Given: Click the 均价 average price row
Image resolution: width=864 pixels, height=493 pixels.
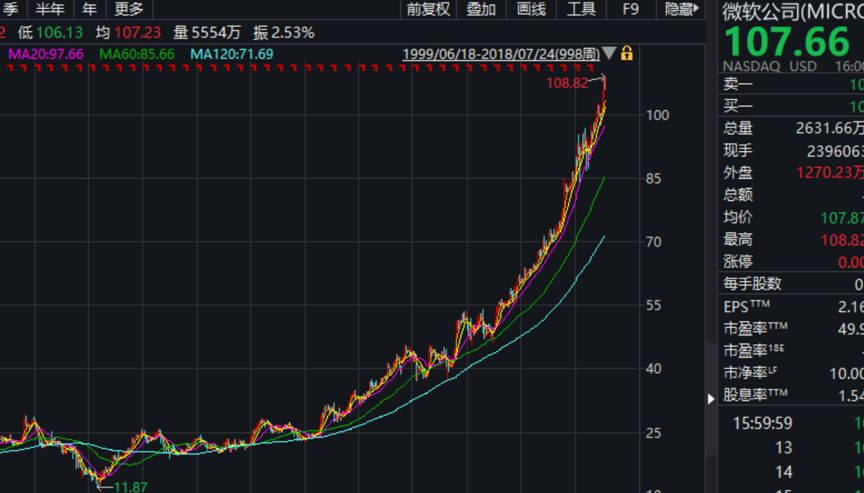Looking at the screenshot, I should click(x=793, y=217).
